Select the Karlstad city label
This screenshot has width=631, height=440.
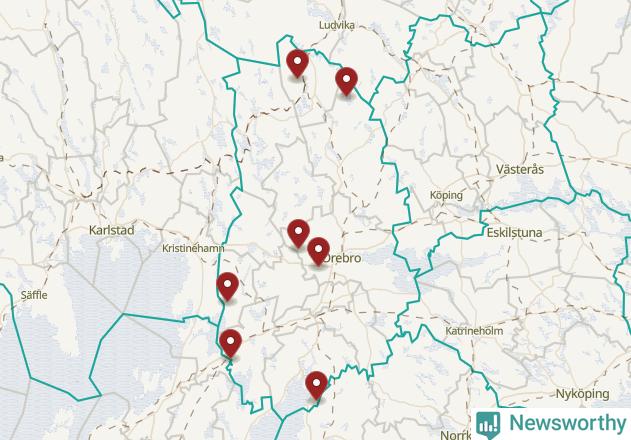pos(111,230)
